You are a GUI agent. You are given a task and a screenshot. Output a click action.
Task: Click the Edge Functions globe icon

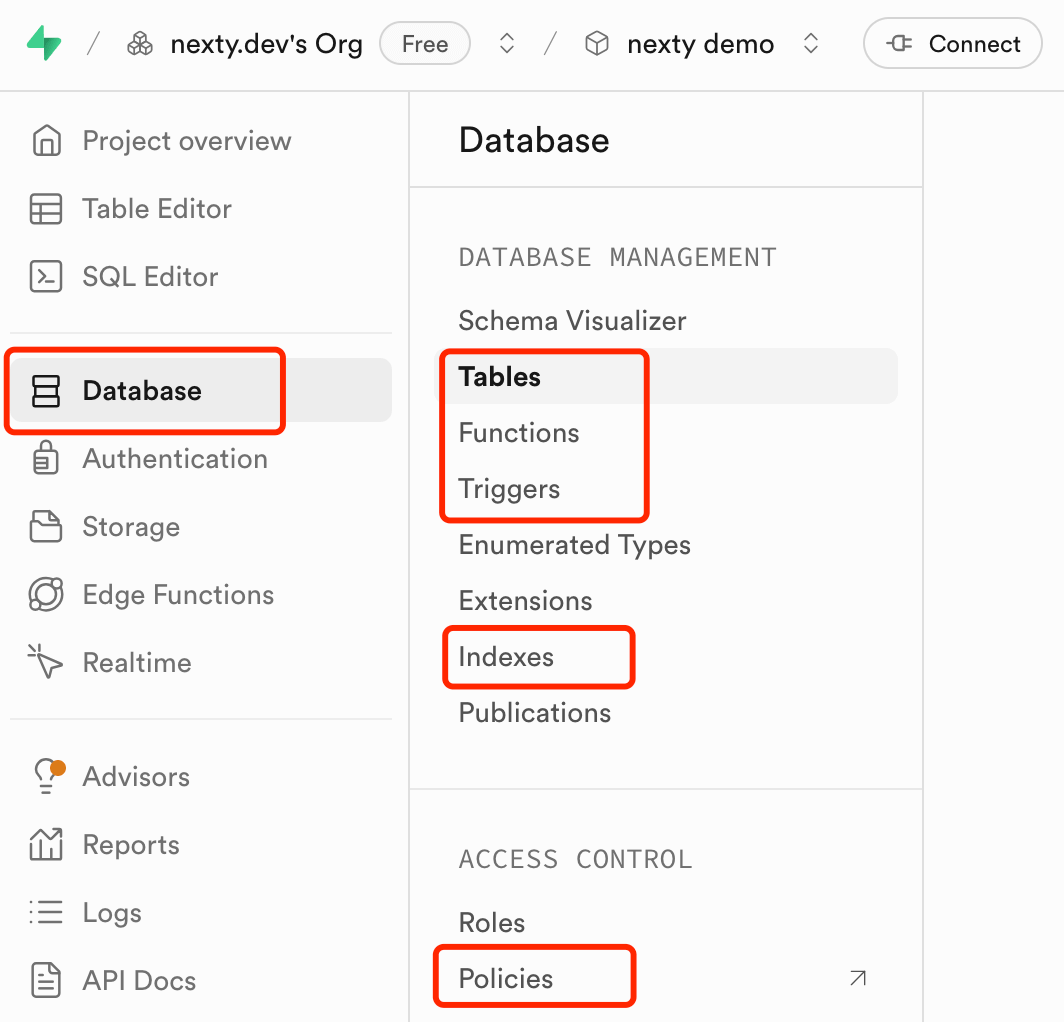(x=46, y=594)
